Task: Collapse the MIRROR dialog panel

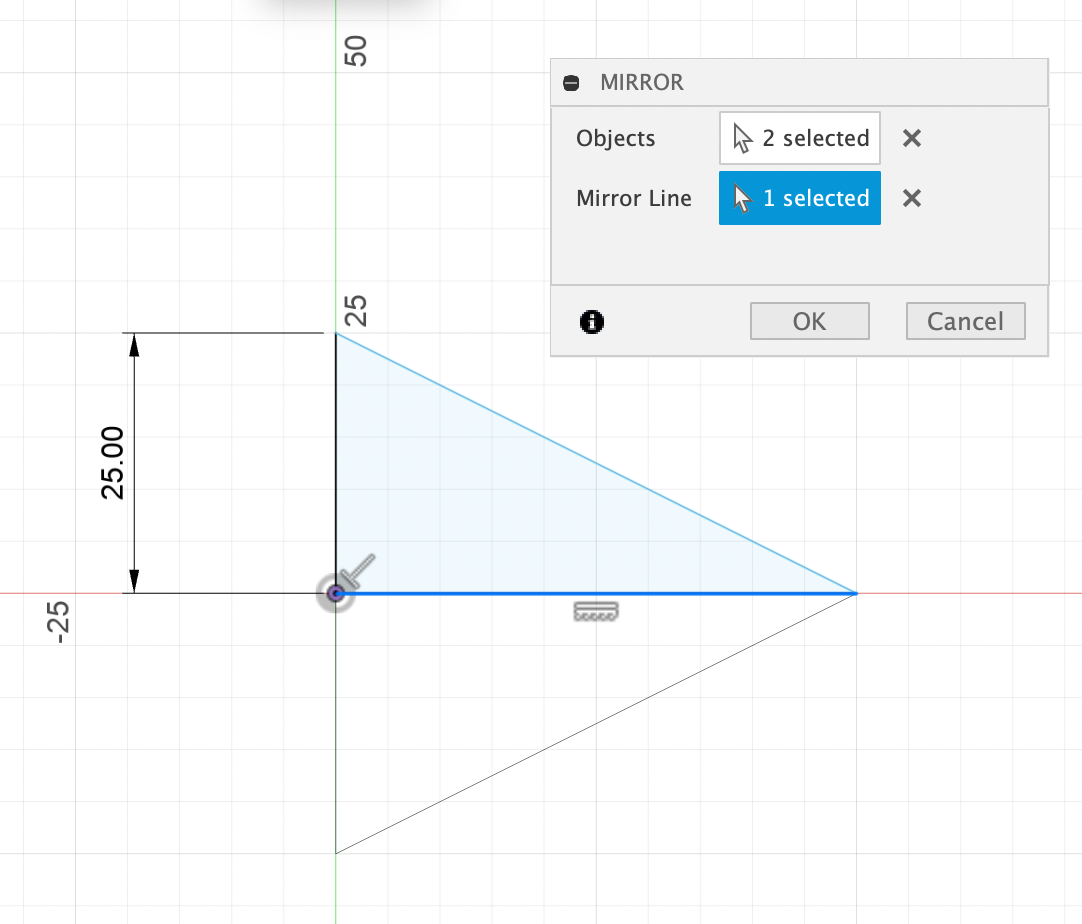Action: (571, 83)
